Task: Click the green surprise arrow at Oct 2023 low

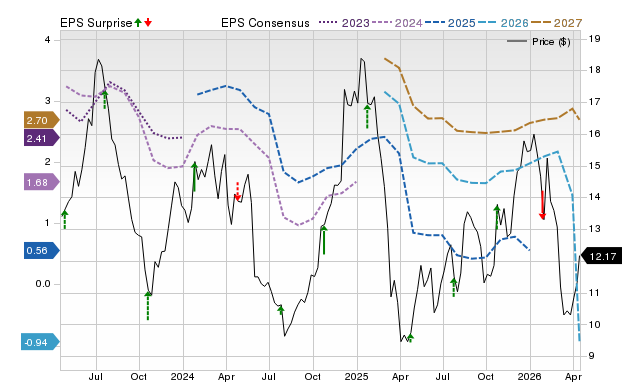Action: [x=148, y=306]
